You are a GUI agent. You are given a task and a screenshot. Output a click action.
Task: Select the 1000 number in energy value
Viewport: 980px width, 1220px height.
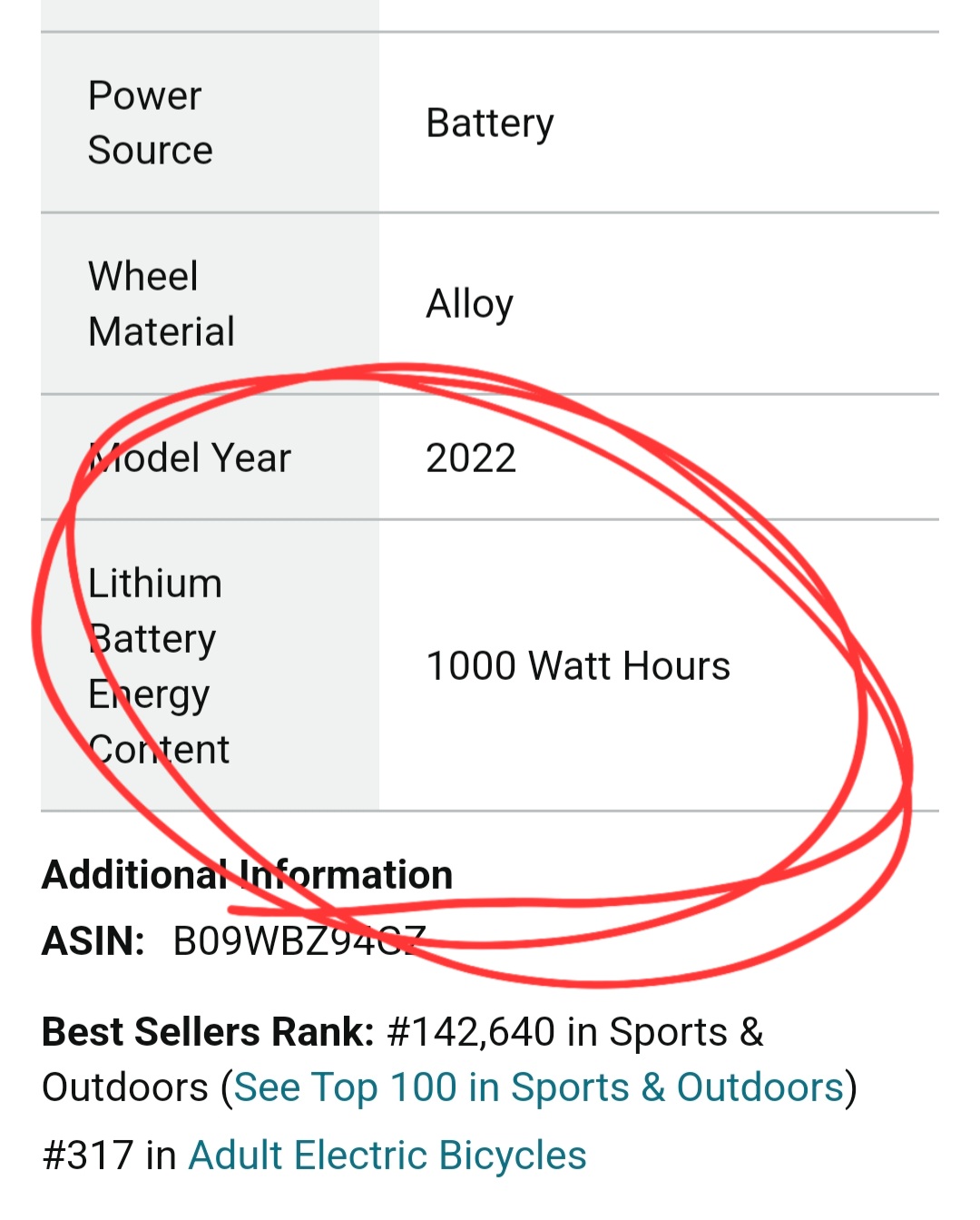tap(472, 665)
